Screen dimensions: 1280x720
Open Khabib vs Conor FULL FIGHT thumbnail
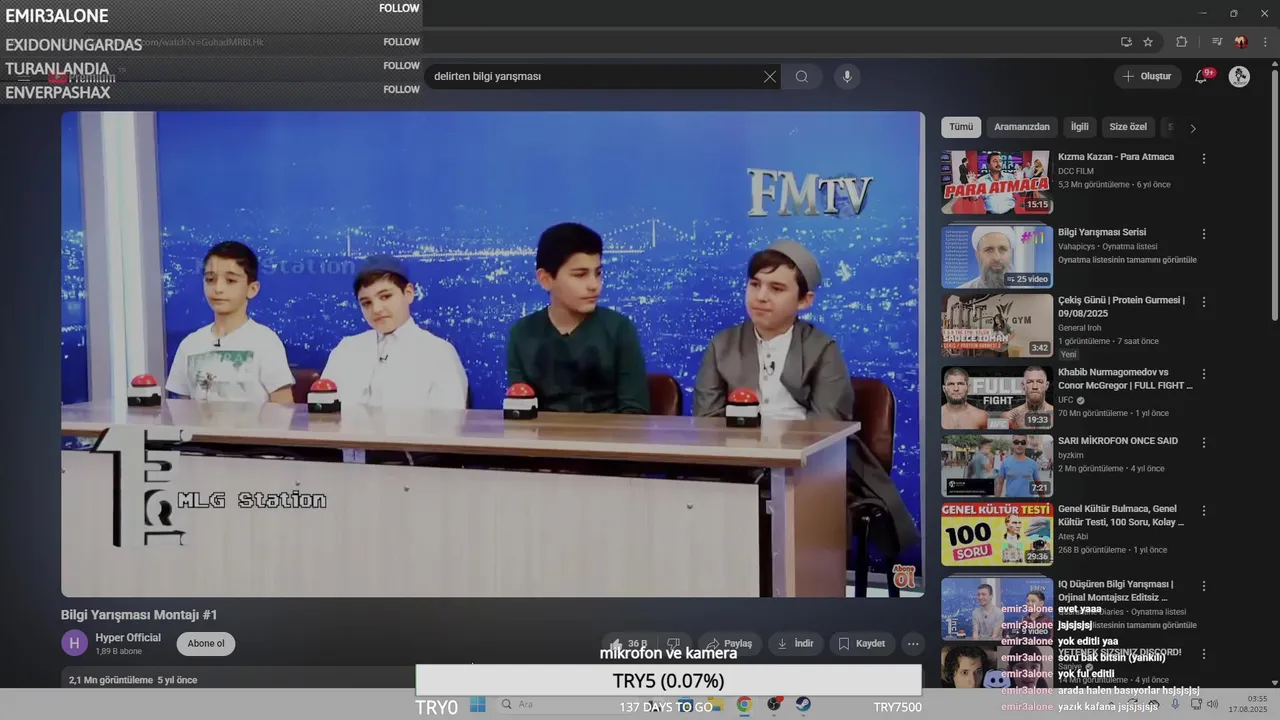click(x=996, y=397)
